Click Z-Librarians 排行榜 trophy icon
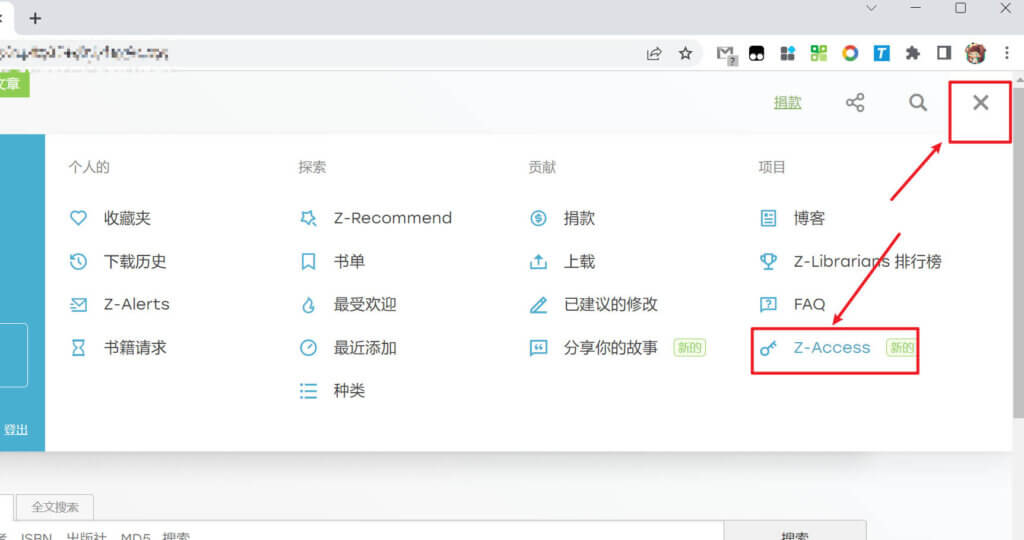Viewport: 1024px width, 540px height. click(768, 261)
